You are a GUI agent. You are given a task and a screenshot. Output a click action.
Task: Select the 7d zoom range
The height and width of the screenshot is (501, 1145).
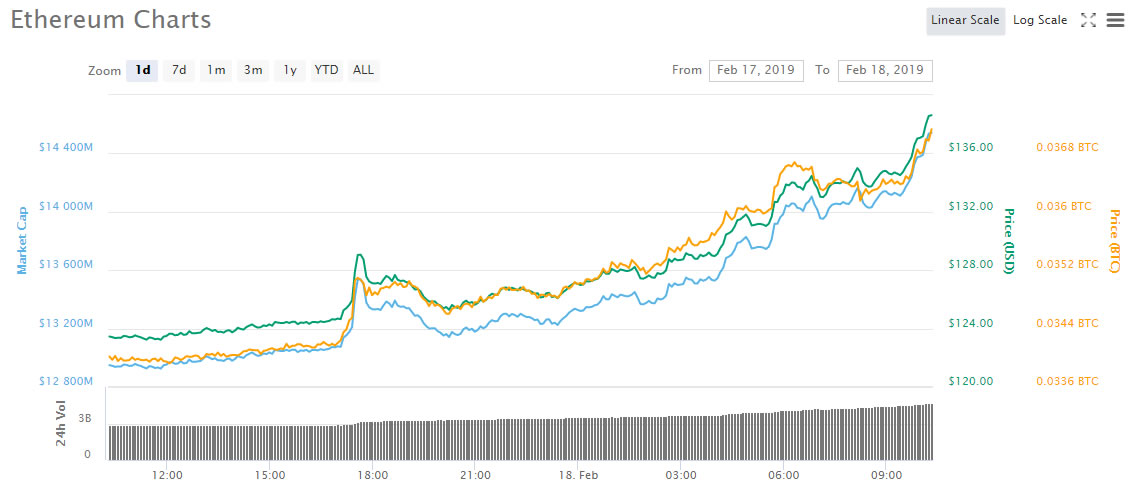click(179, 70)
